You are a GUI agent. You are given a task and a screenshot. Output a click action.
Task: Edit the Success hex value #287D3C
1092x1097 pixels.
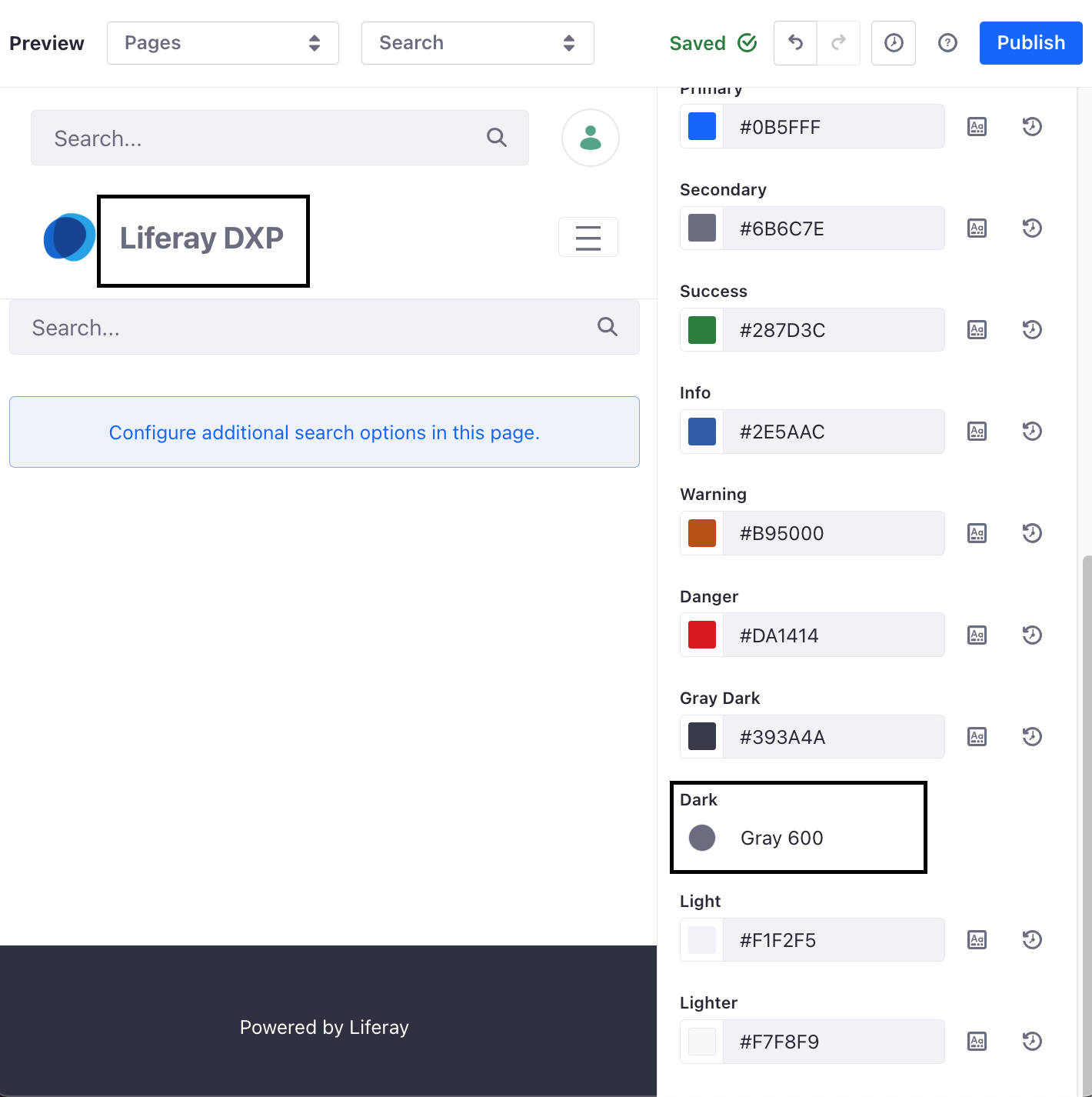click(834, 329)
